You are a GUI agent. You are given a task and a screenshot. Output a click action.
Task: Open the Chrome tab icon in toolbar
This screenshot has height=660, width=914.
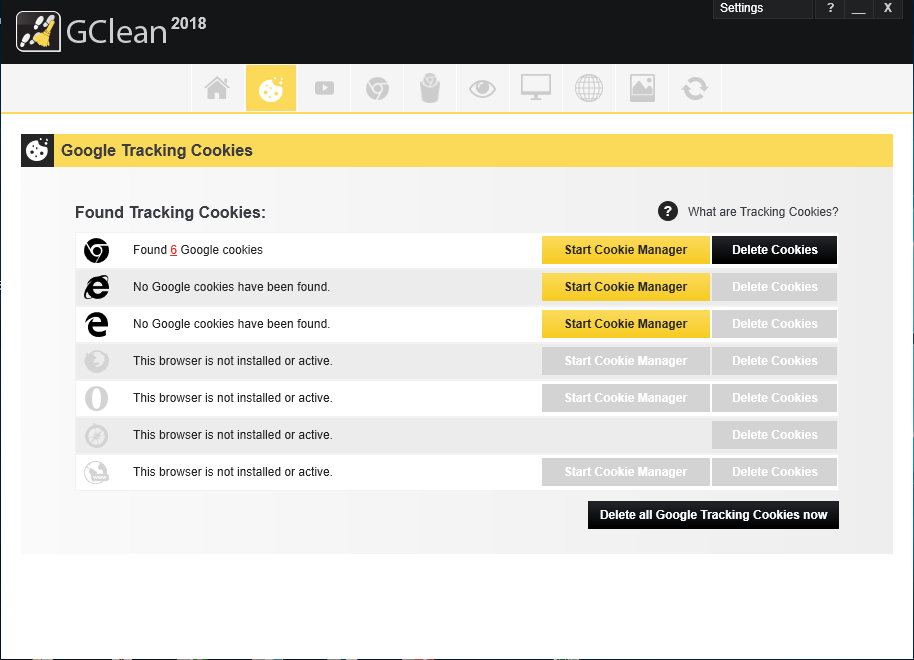pos(377,89)
